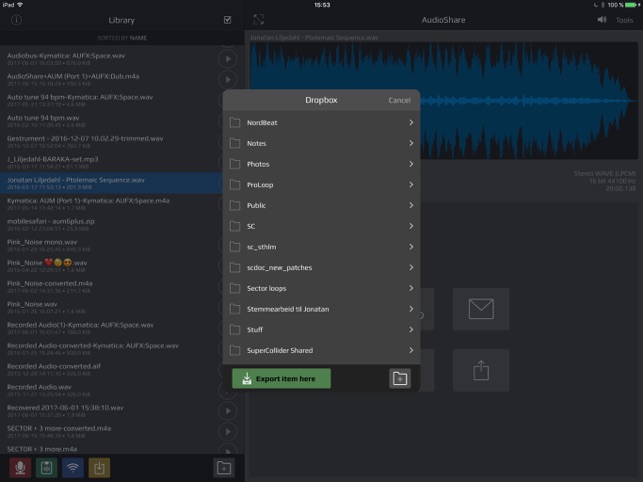
Task: Click the Export item here button
Action: [x=281, y=378]
